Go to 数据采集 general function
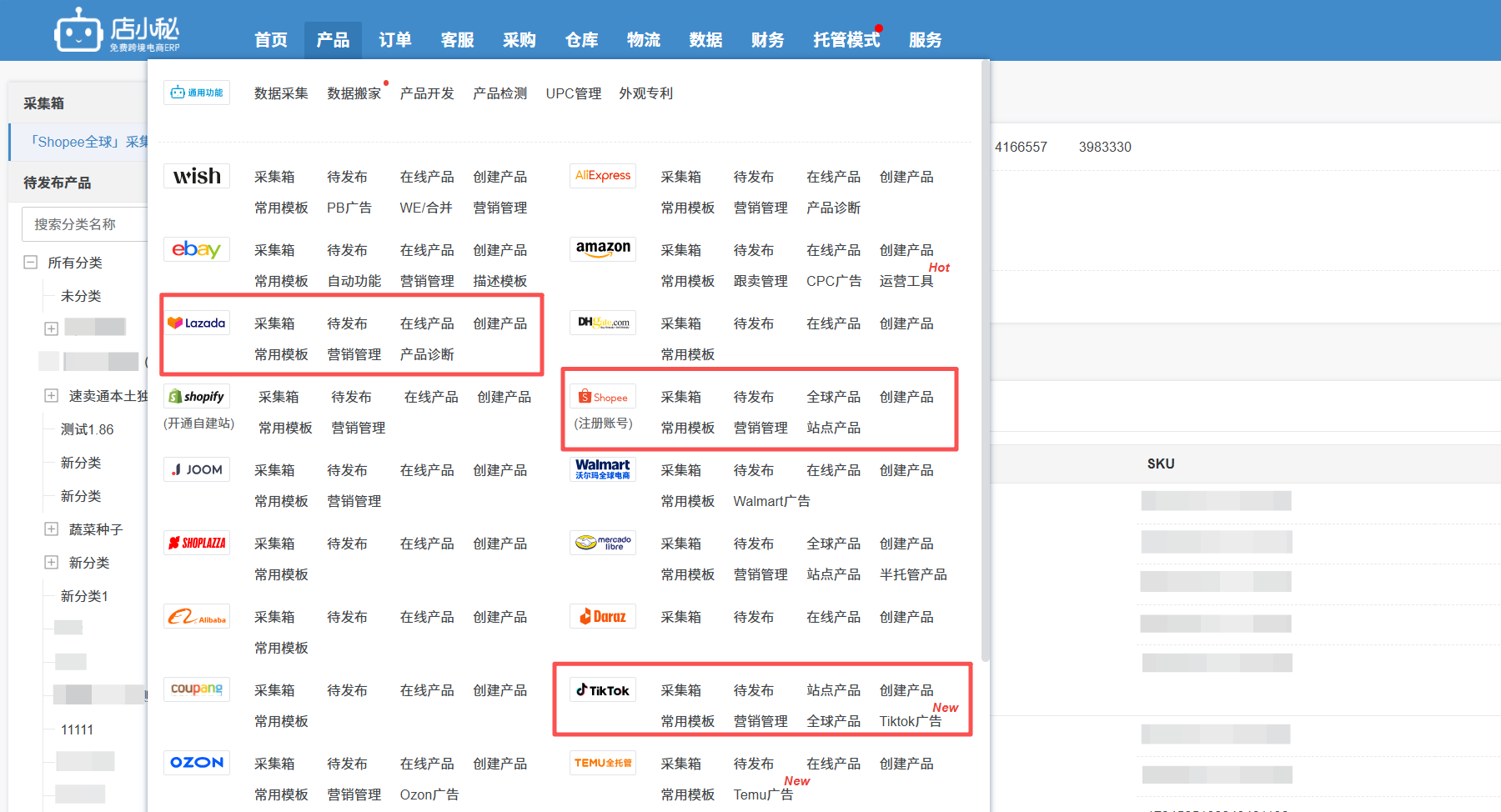Viewport: 1501px width, 812px height. [281, 93]
